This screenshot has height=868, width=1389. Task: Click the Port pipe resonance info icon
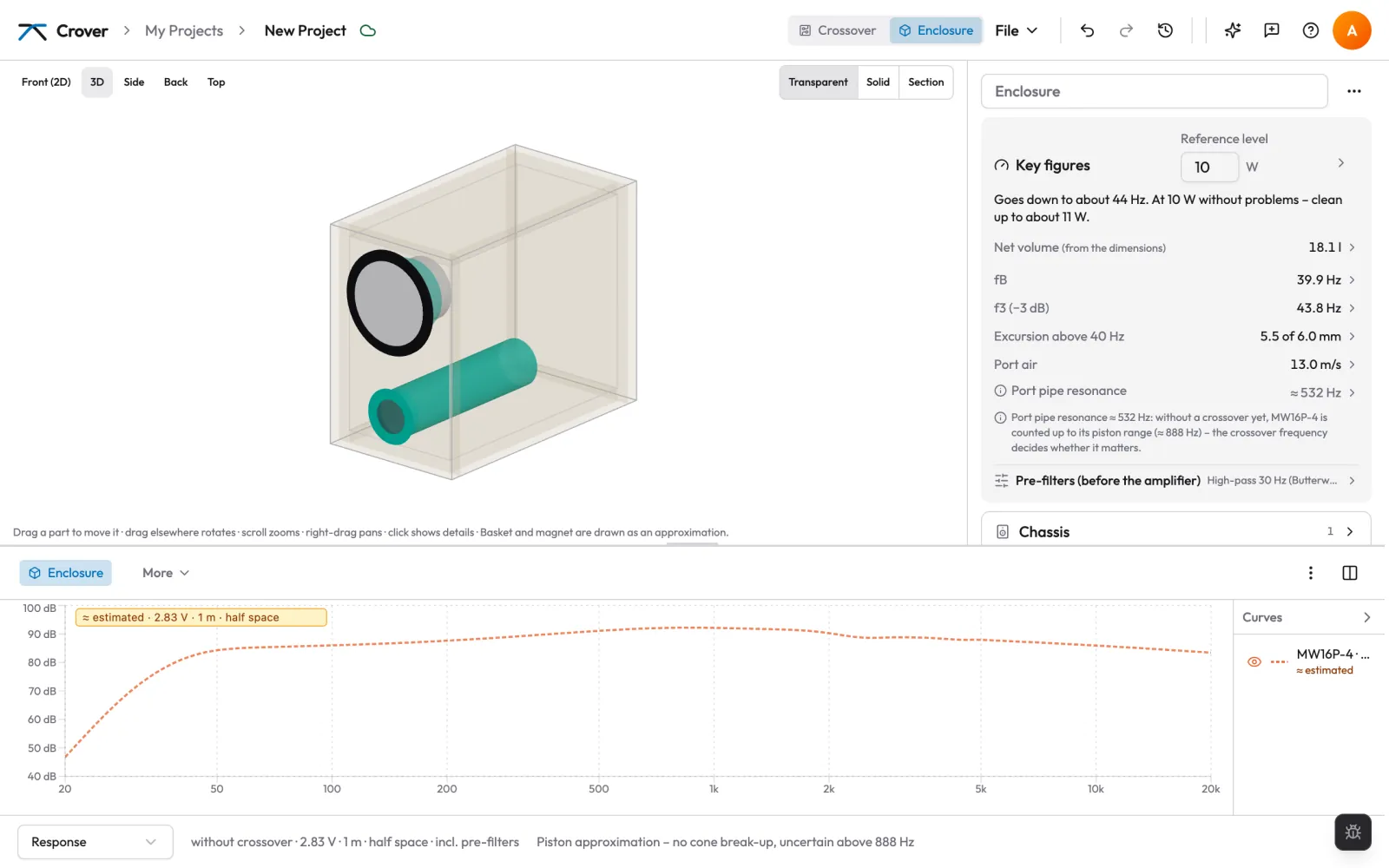click(1000, 391)
